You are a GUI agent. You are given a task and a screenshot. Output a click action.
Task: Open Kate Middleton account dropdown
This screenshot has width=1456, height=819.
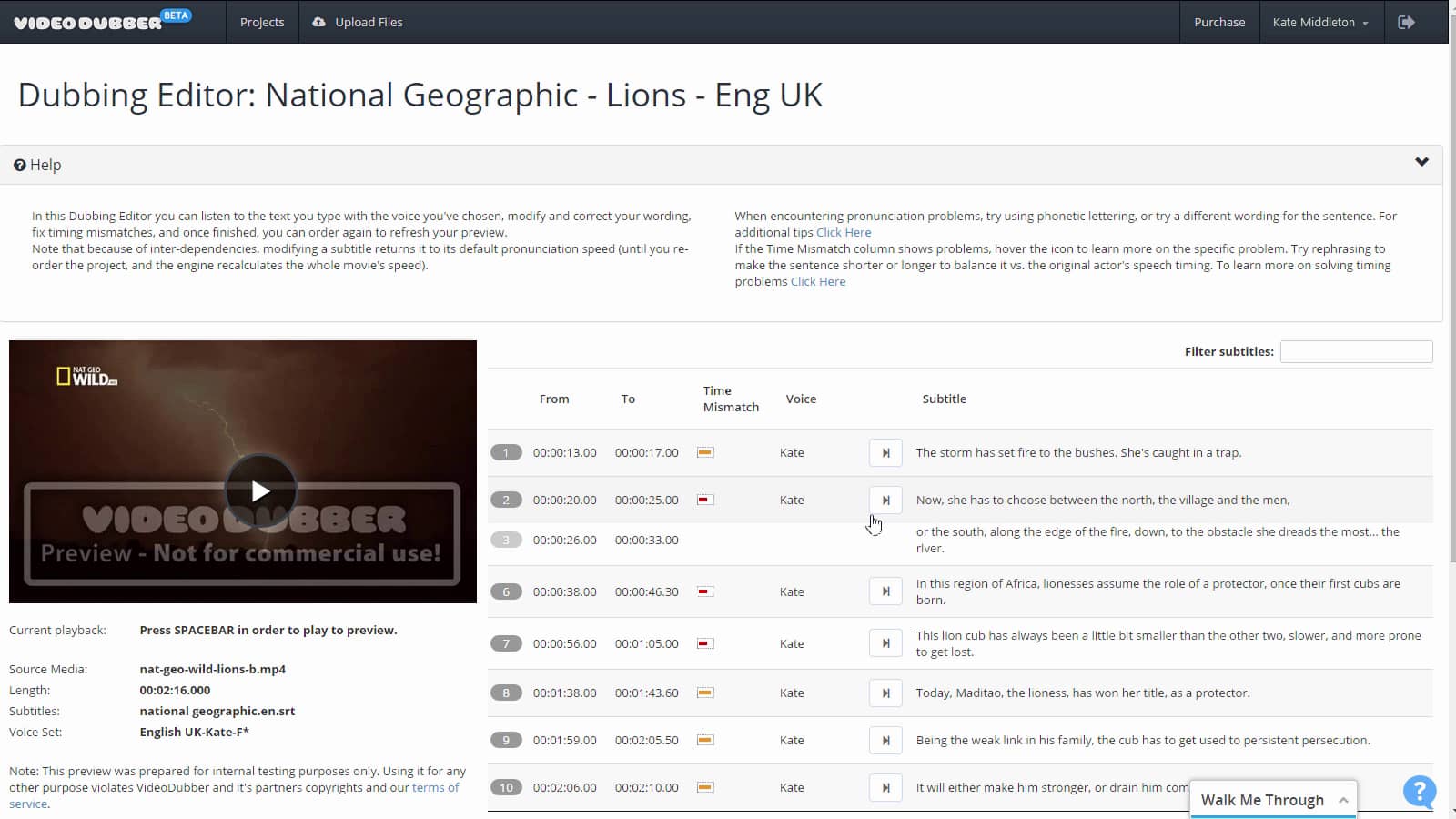coord(1320,22)
